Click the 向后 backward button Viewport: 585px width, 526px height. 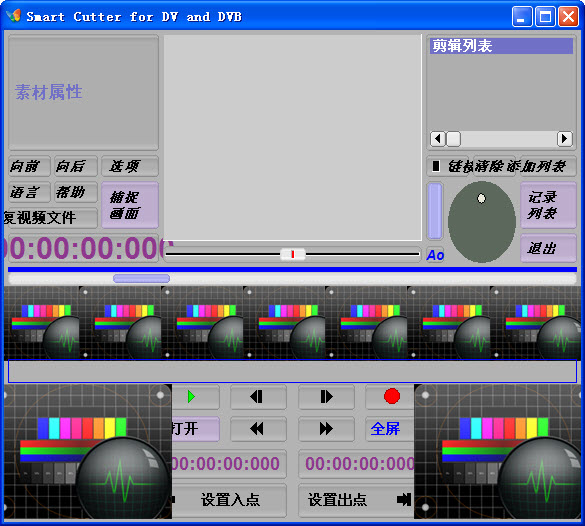click(76, 166)
